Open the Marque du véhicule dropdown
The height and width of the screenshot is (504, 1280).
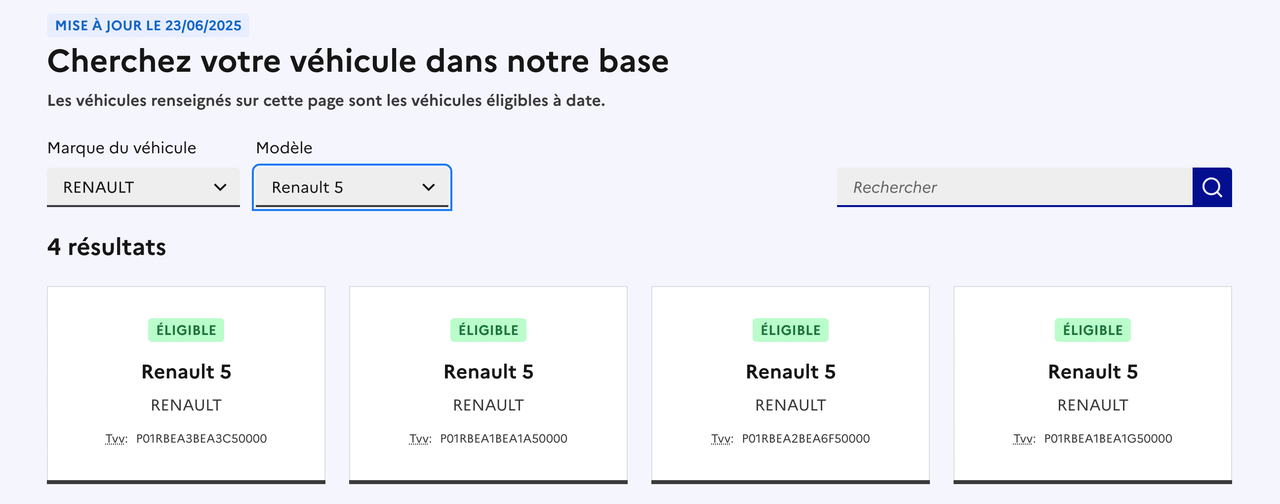[x=143, y=187]
